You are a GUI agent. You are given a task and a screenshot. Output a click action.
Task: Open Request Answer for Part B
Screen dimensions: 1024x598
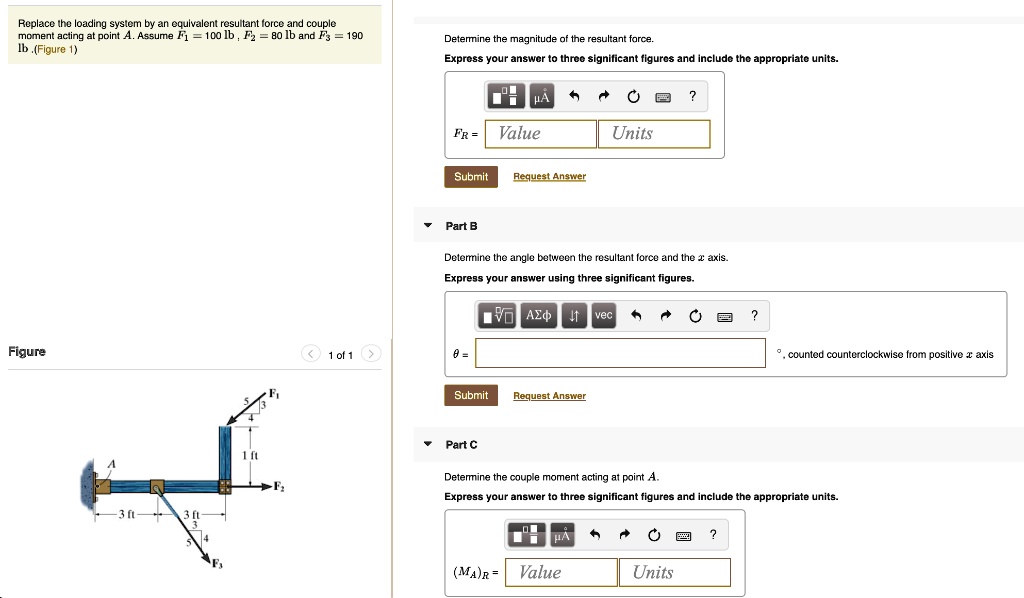coord(548,395)
